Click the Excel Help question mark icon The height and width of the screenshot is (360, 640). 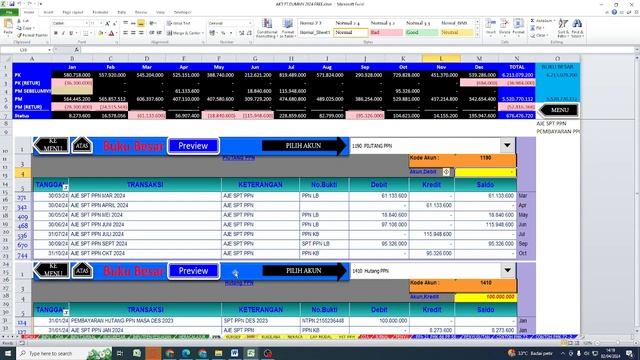pos(614,12)
